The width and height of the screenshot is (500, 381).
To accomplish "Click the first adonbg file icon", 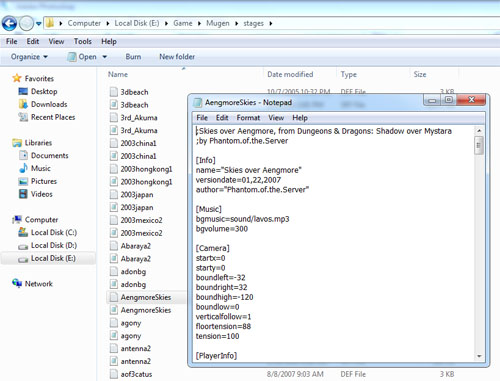I will point(114,272).
